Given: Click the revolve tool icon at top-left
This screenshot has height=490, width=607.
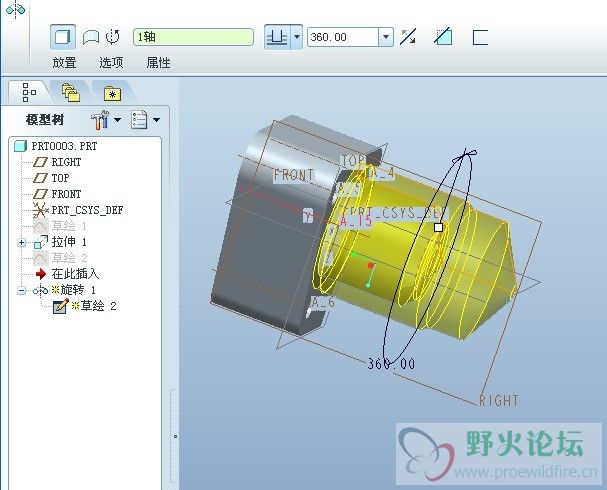Looking at the screenshot, I should pos(15,9).
